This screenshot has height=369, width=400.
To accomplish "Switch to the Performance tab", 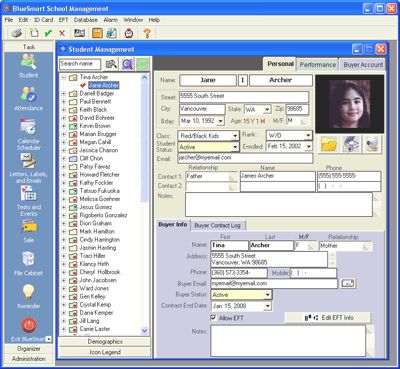I will point(317,65).
